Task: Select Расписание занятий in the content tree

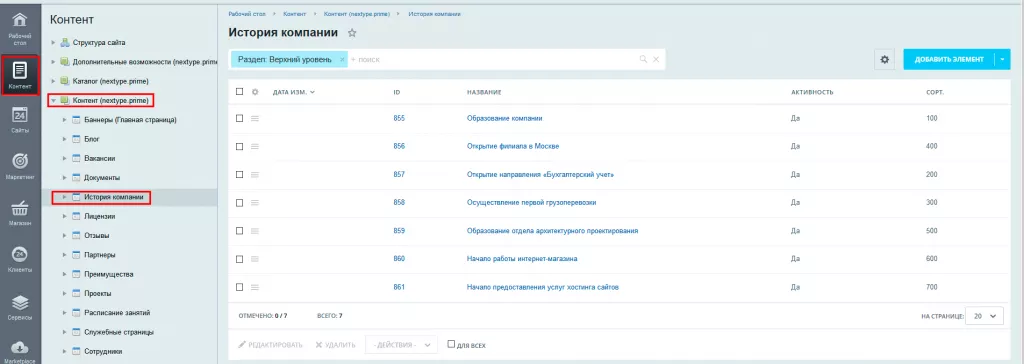Action: (x=117, y=313)
